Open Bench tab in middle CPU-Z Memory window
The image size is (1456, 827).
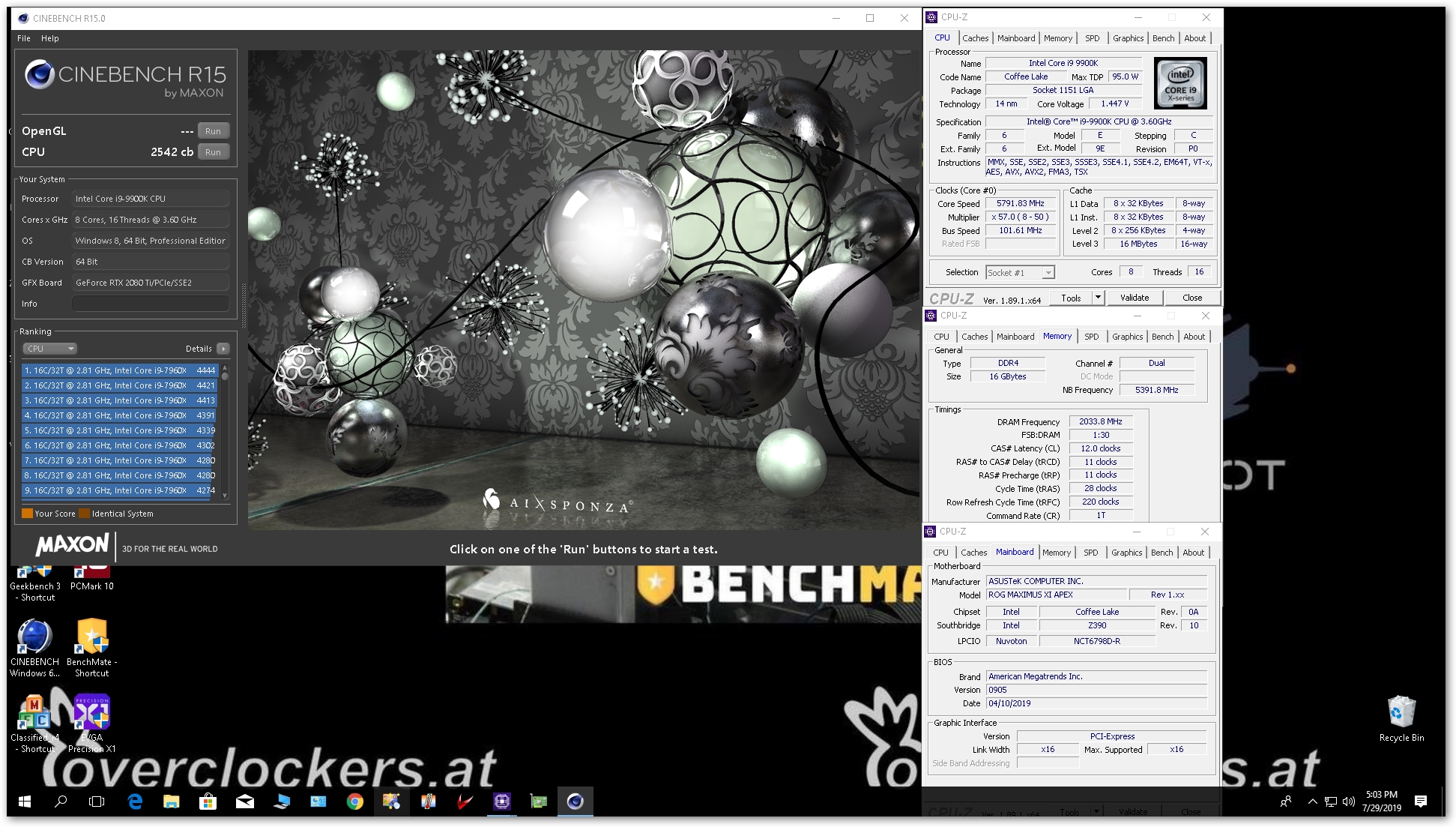(x=1162, y=337)
